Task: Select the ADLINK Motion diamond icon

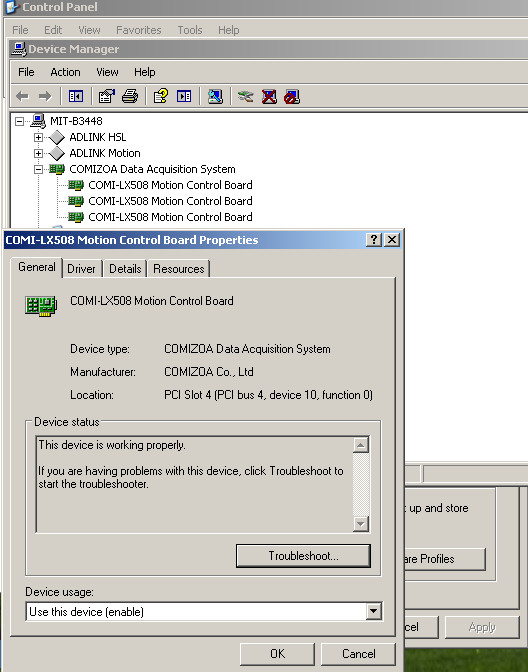Action: point(56,153)
